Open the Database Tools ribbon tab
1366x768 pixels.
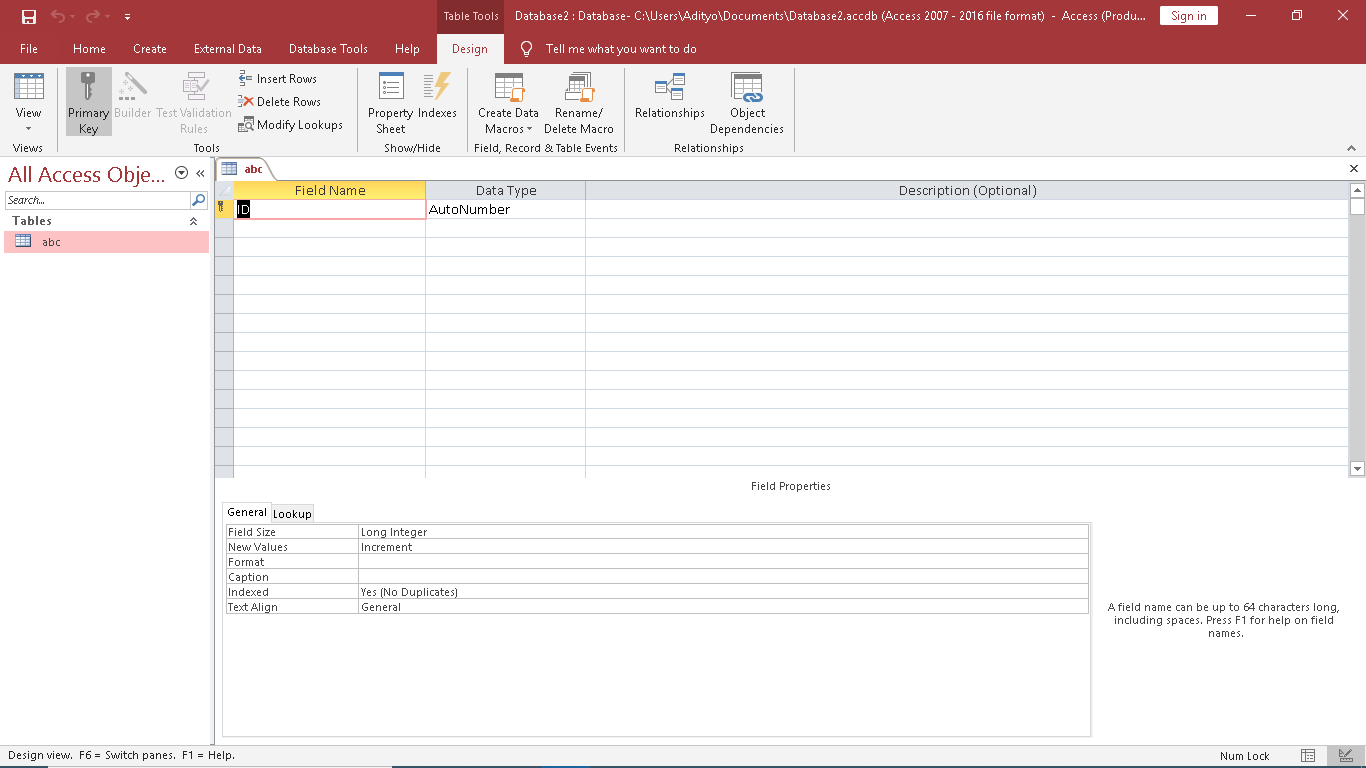tap(328, 48)
